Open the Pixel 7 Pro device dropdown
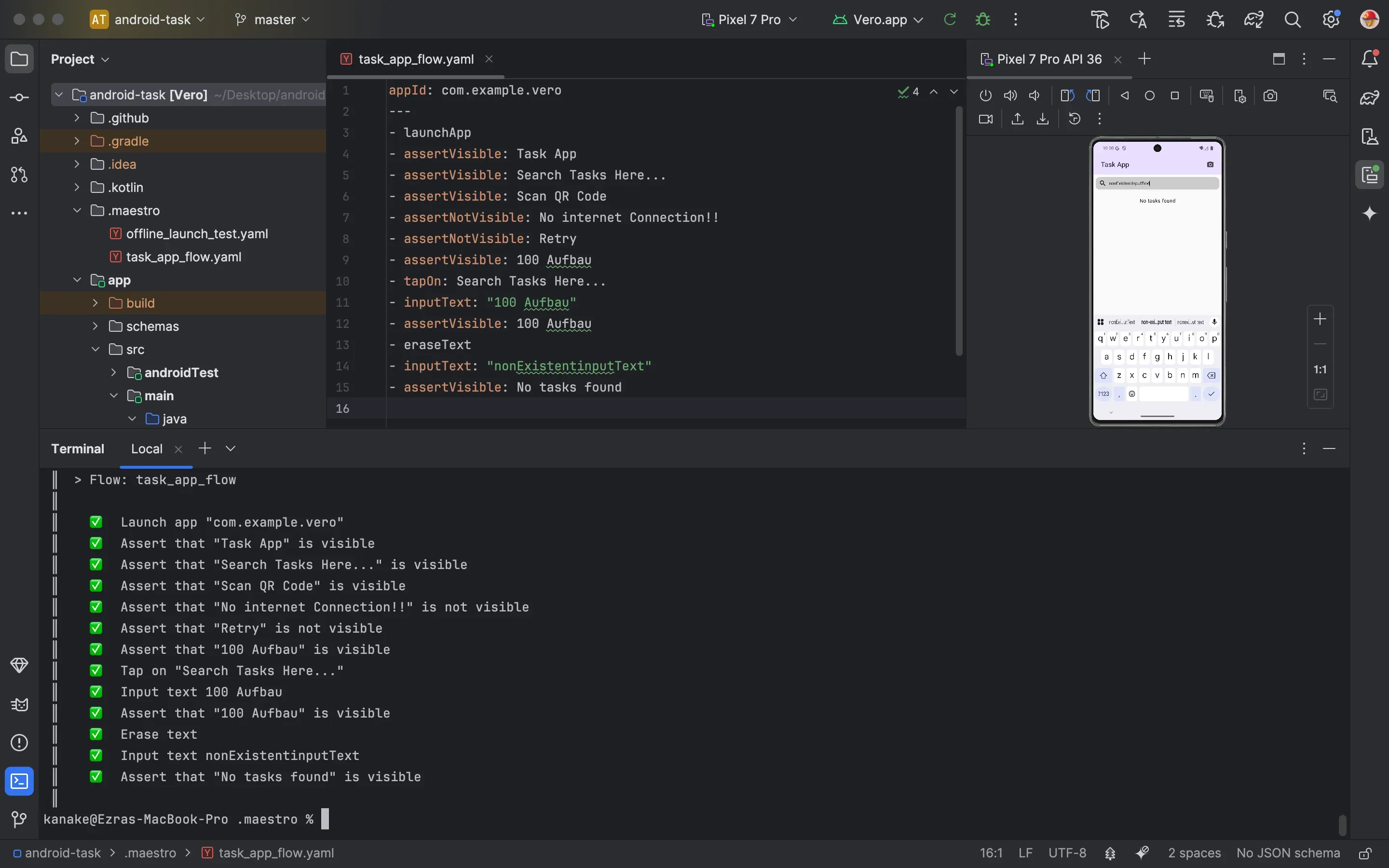This screenshot has height=868, width=1389. tap(749, 19)
